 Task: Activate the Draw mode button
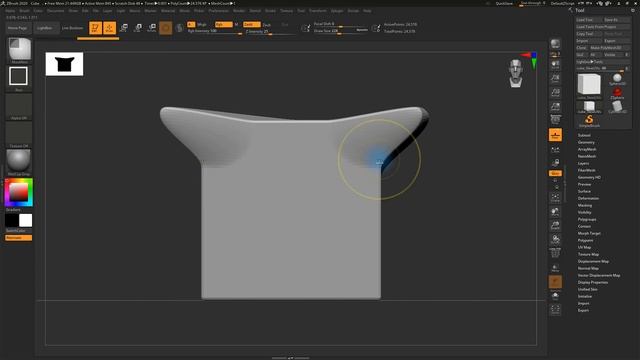(109, 28)
